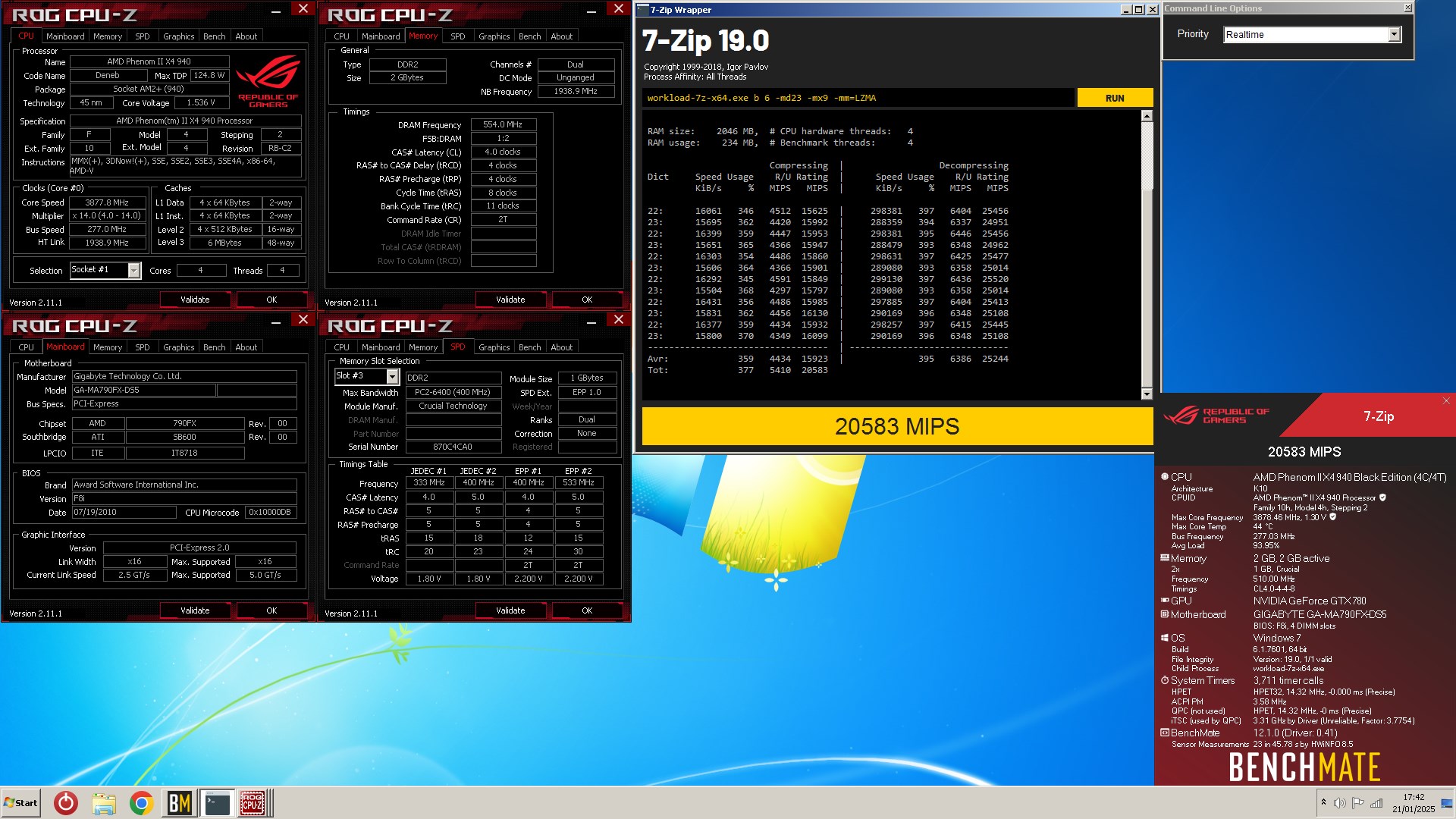Viewport: 1456px width, 819px height.
Task: Click the NB Frequency value 1938.9 MHz
Action: tap(576, 91)
